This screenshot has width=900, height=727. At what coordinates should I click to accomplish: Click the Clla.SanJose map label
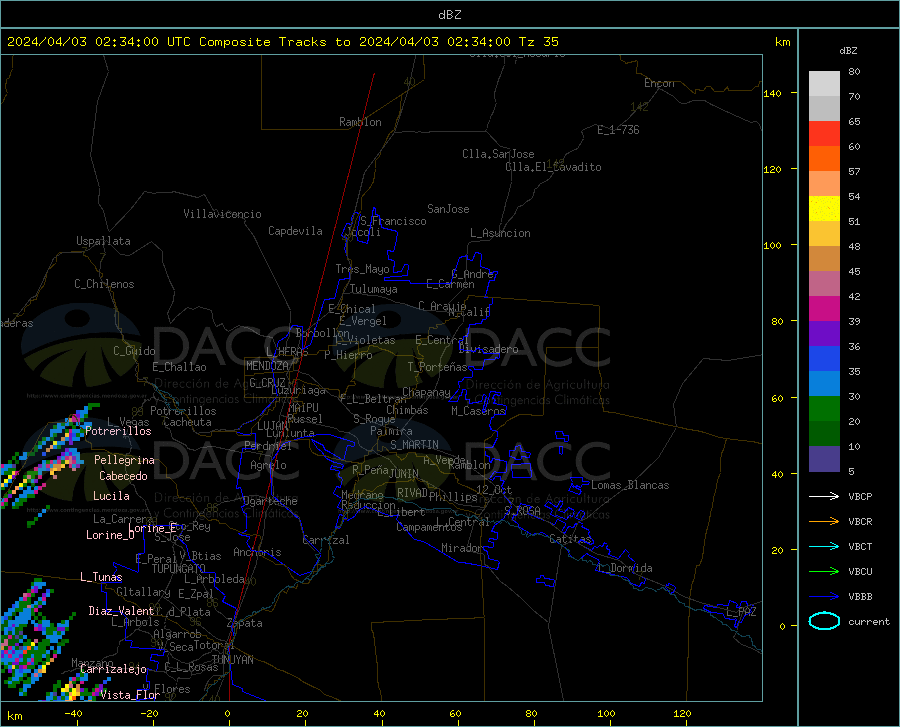498,154
